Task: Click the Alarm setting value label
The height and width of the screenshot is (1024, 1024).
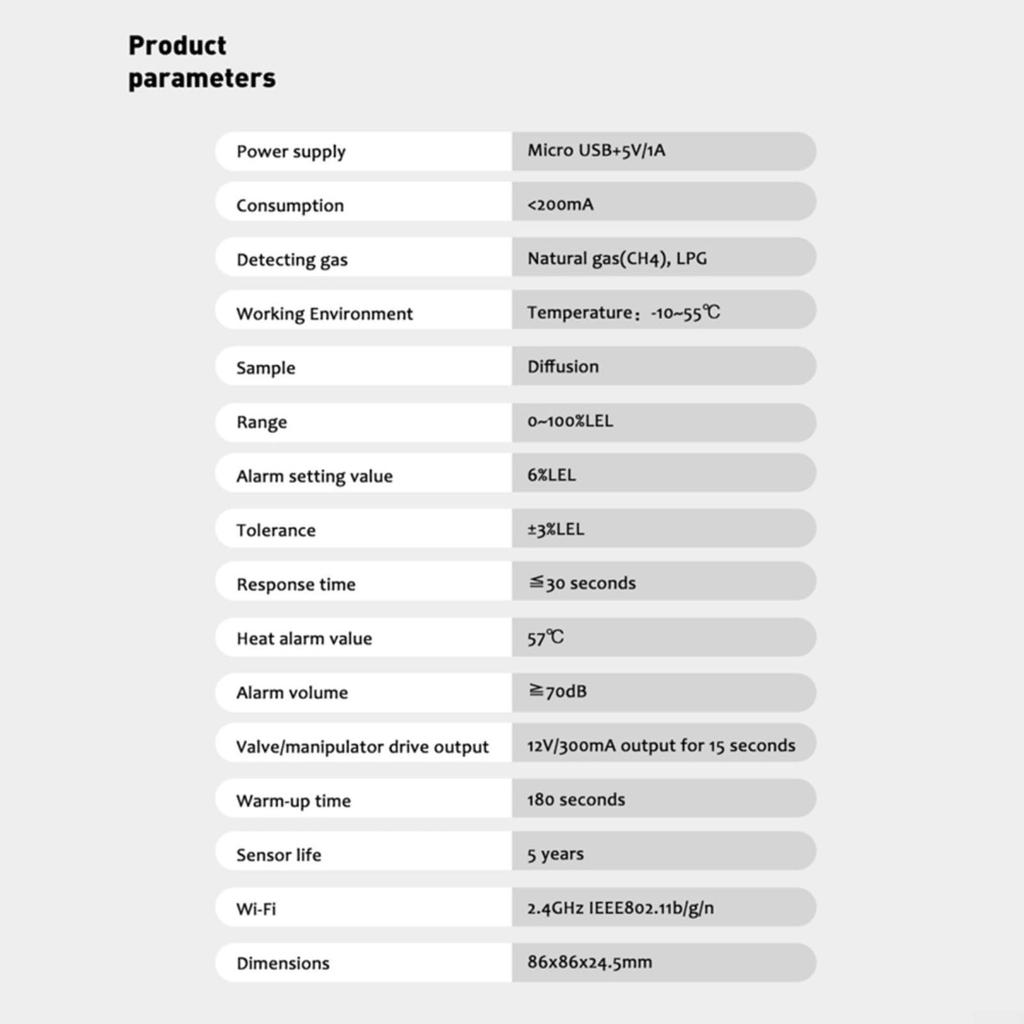Action: click(314, 476)
